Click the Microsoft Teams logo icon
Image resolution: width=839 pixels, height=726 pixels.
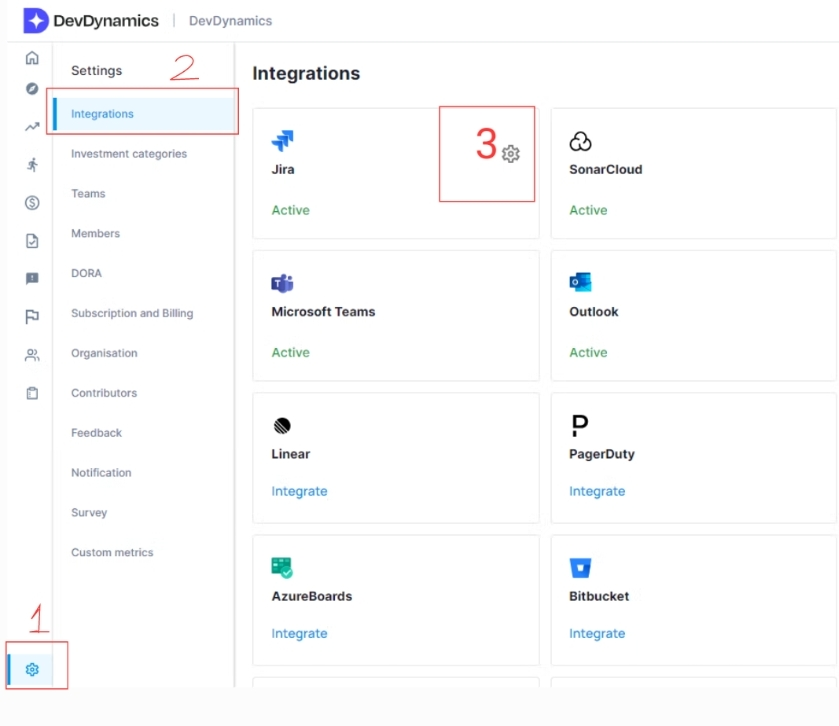(x=283, y=283)
